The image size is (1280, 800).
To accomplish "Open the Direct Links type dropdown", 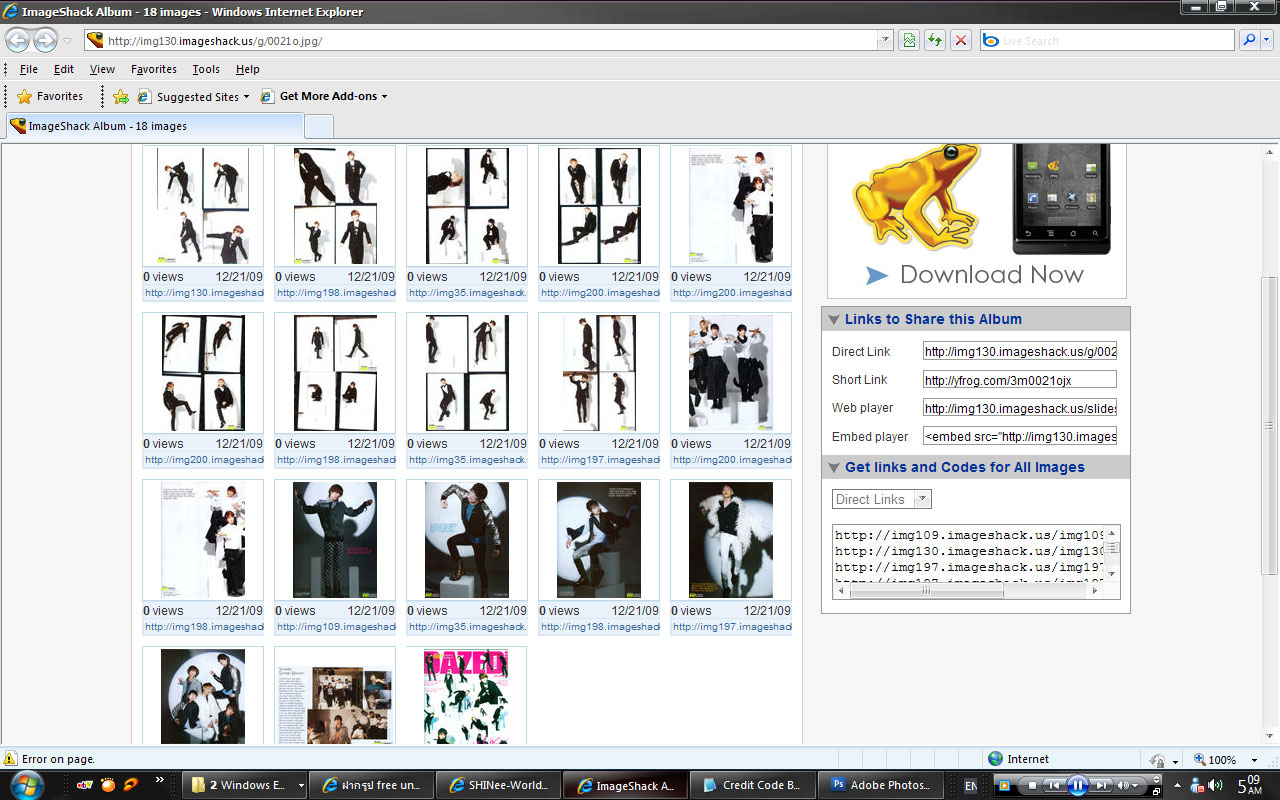I will [881, 499].
